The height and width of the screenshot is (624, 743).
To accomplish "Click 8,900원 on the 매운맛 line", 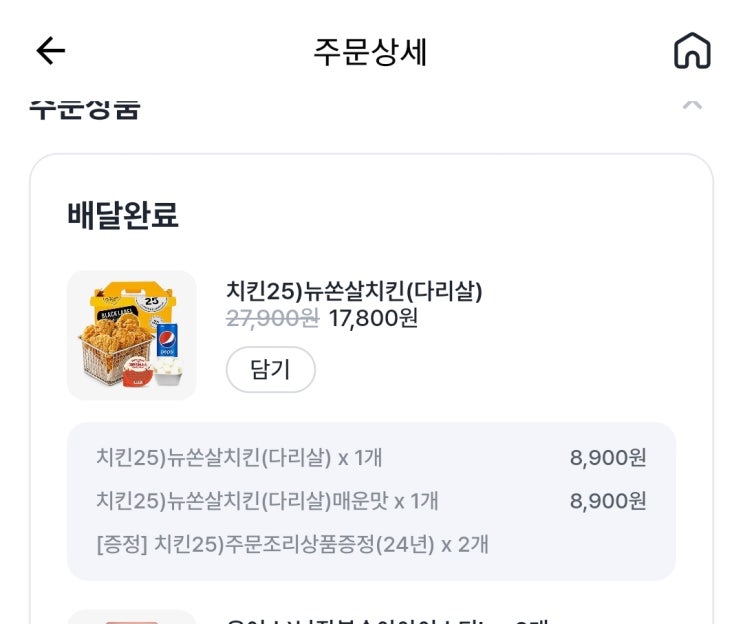I will coord(608,501).
